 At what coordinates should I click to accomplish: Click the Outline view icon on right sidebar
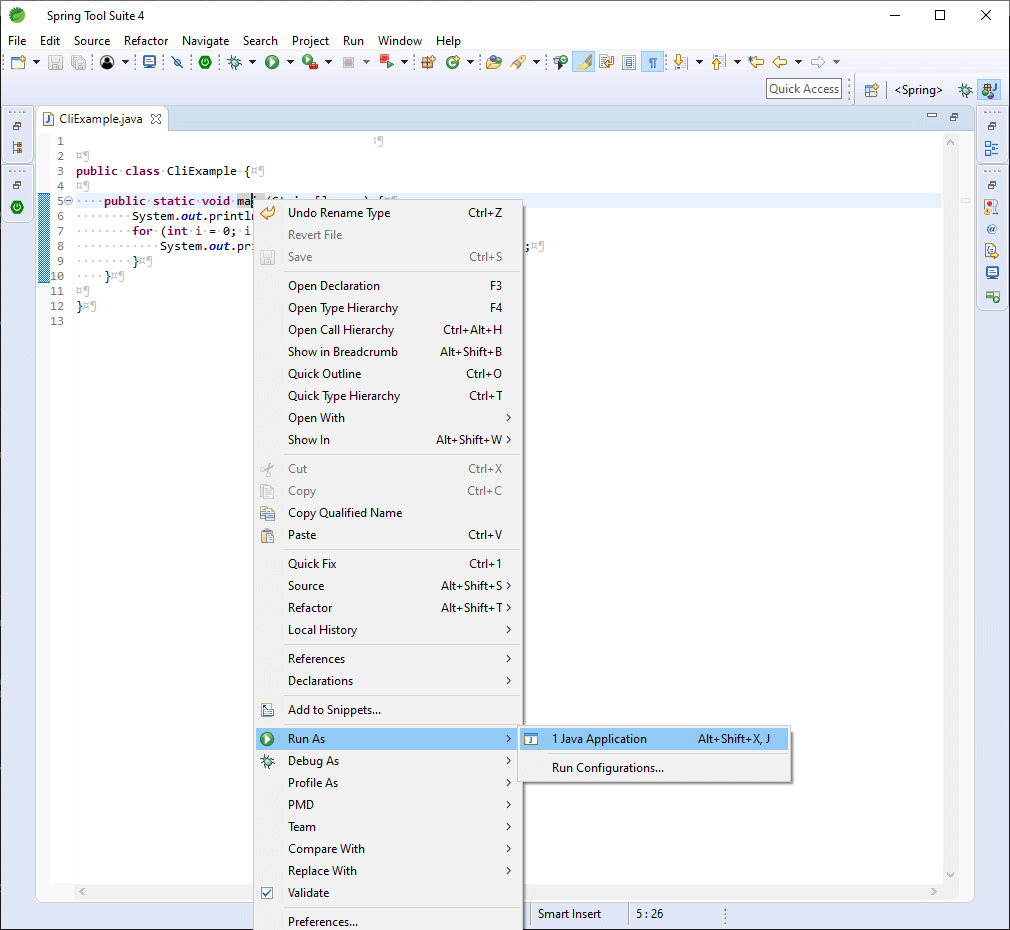tap(992, 148)
